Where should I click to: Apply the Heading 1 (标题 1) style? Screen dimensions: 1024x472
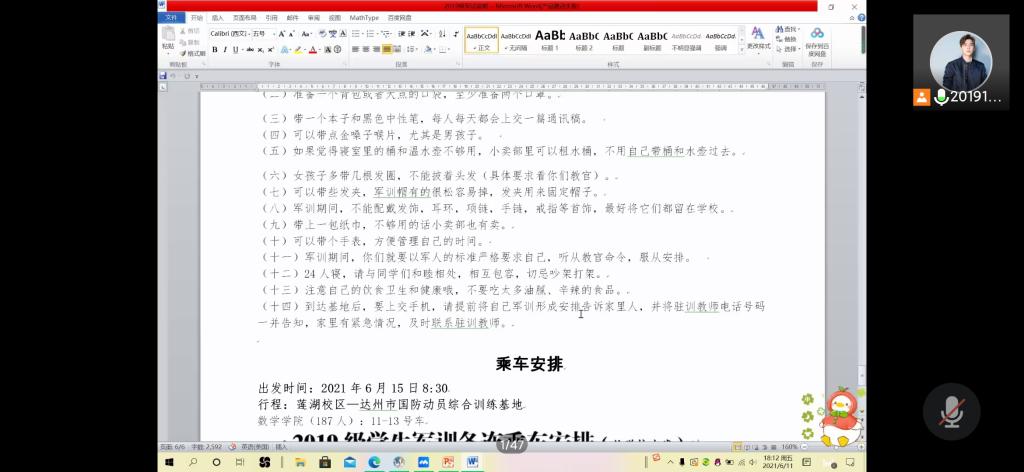click(x=550, y=39)
